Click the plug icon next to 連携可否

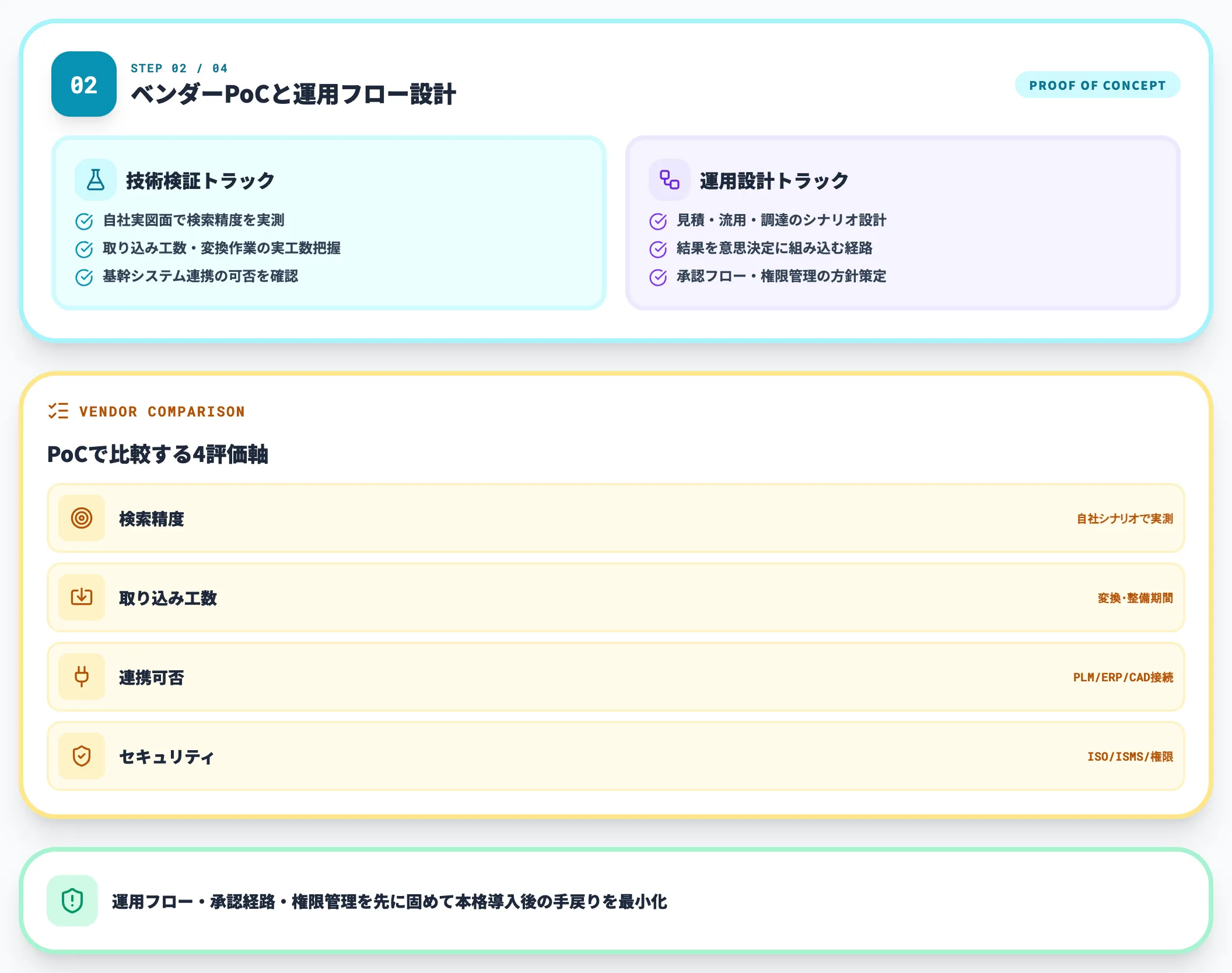click(x=82, y=677)
